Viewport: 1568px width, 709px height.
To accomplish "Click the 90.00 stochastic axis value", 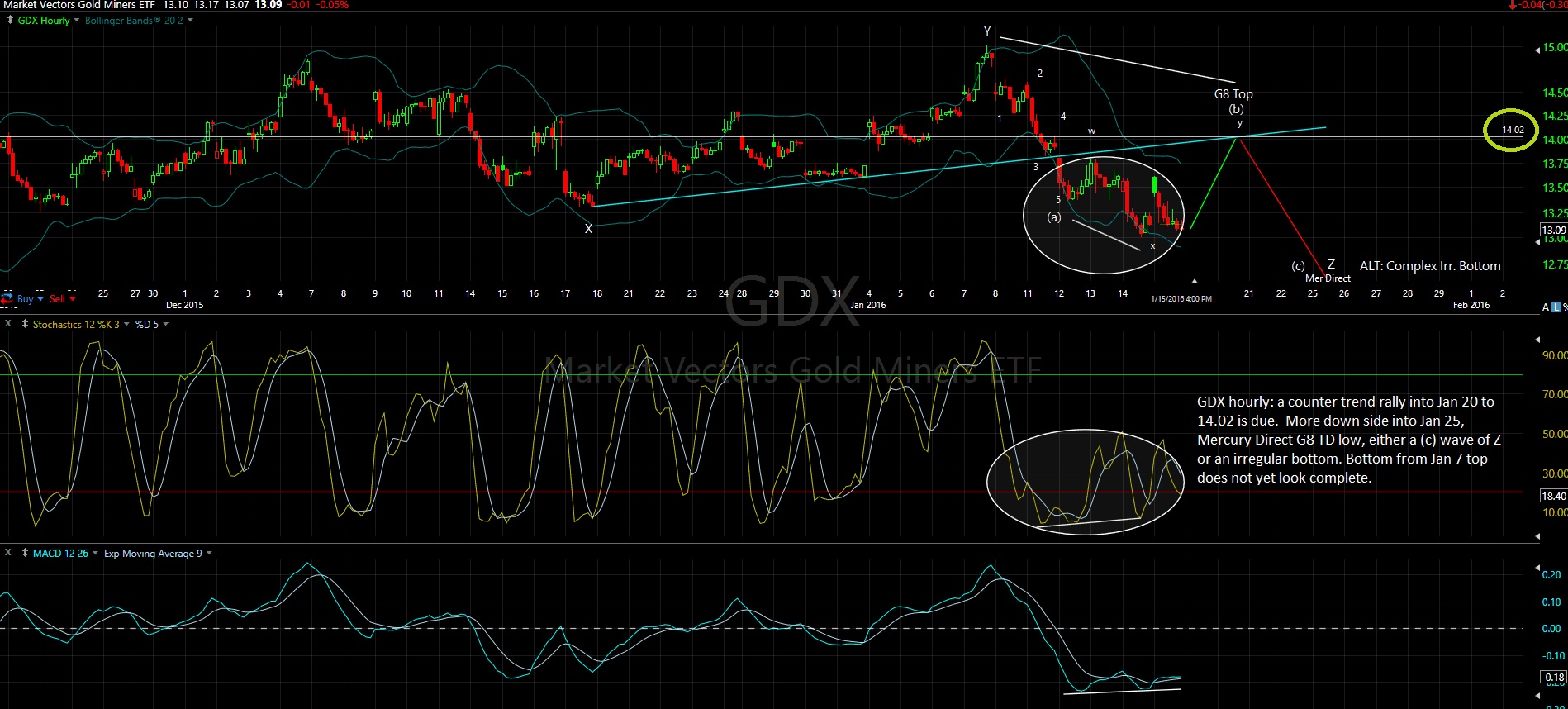I will pos(1555,355).
